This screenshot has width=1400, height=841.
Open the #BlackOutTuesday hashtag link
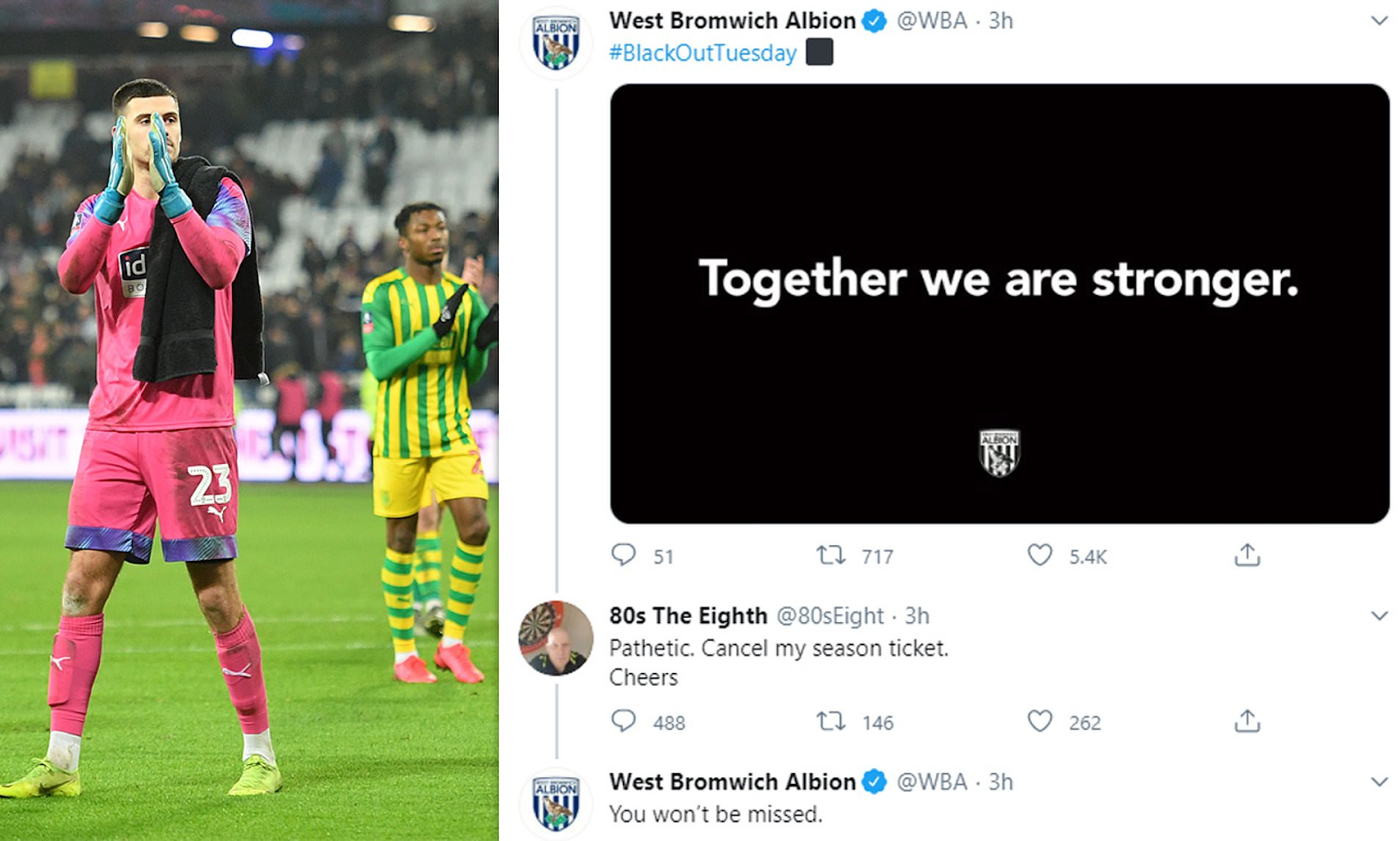703,53
